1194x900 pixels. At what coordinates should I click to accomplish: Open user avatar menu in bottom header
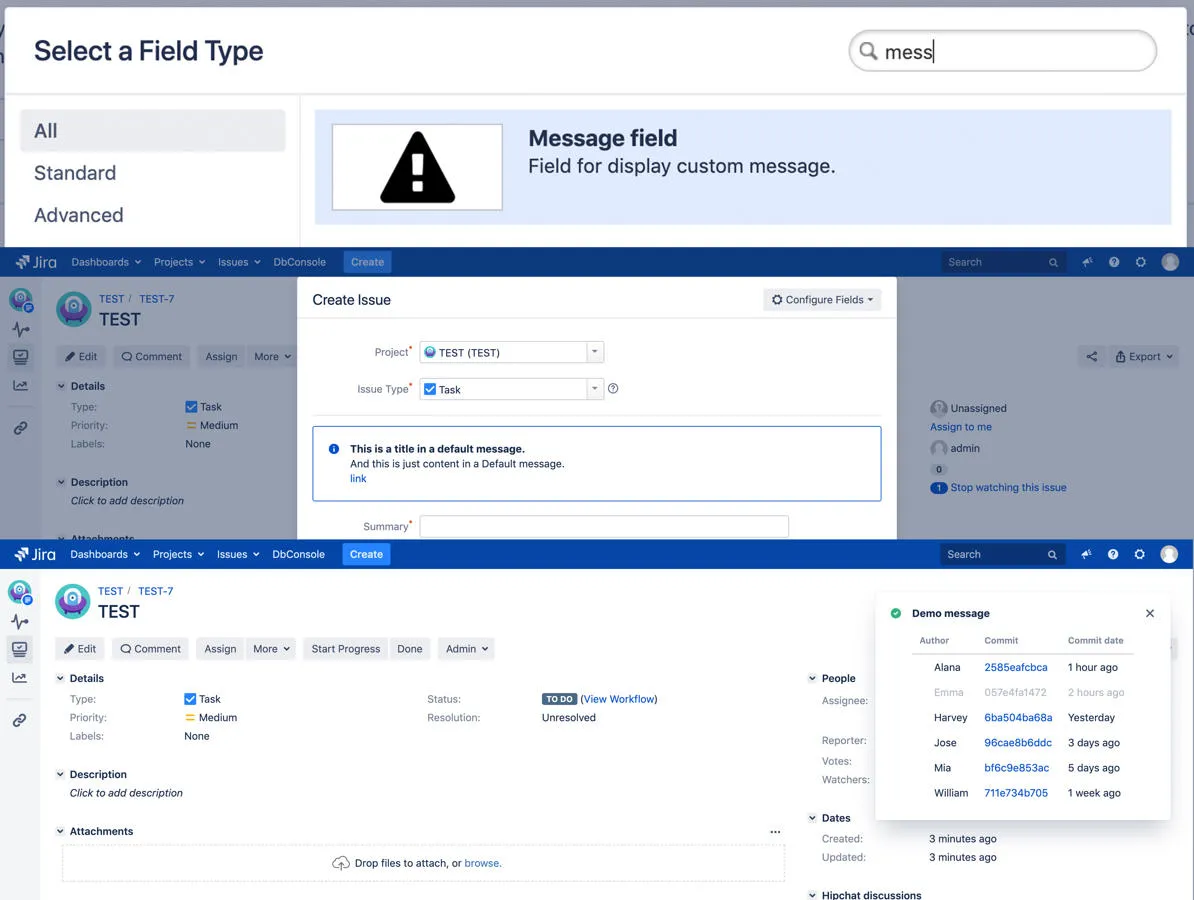1169,554
